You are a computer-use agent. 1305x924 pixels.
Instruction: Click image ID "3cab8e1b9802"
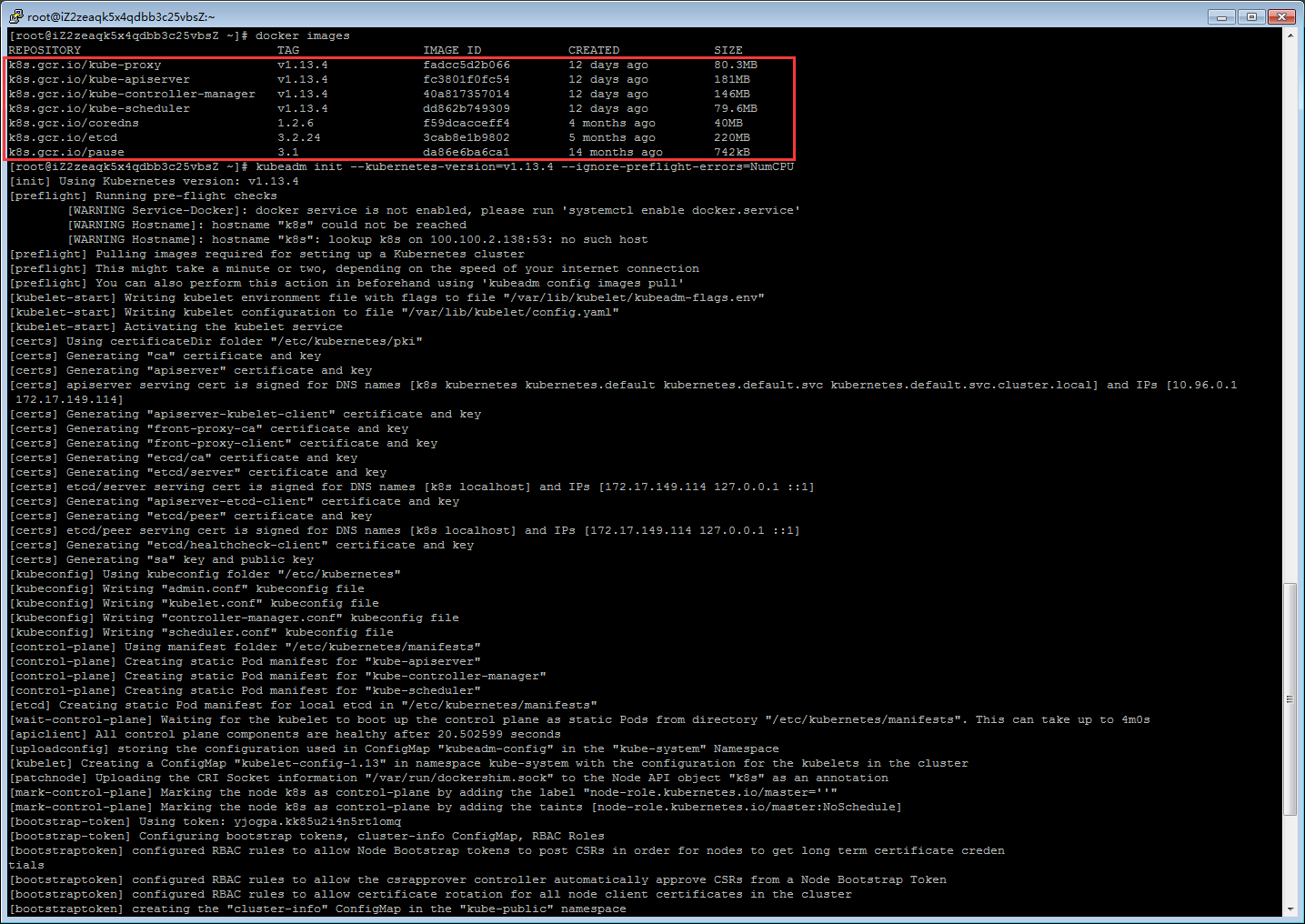click(467, 137)
